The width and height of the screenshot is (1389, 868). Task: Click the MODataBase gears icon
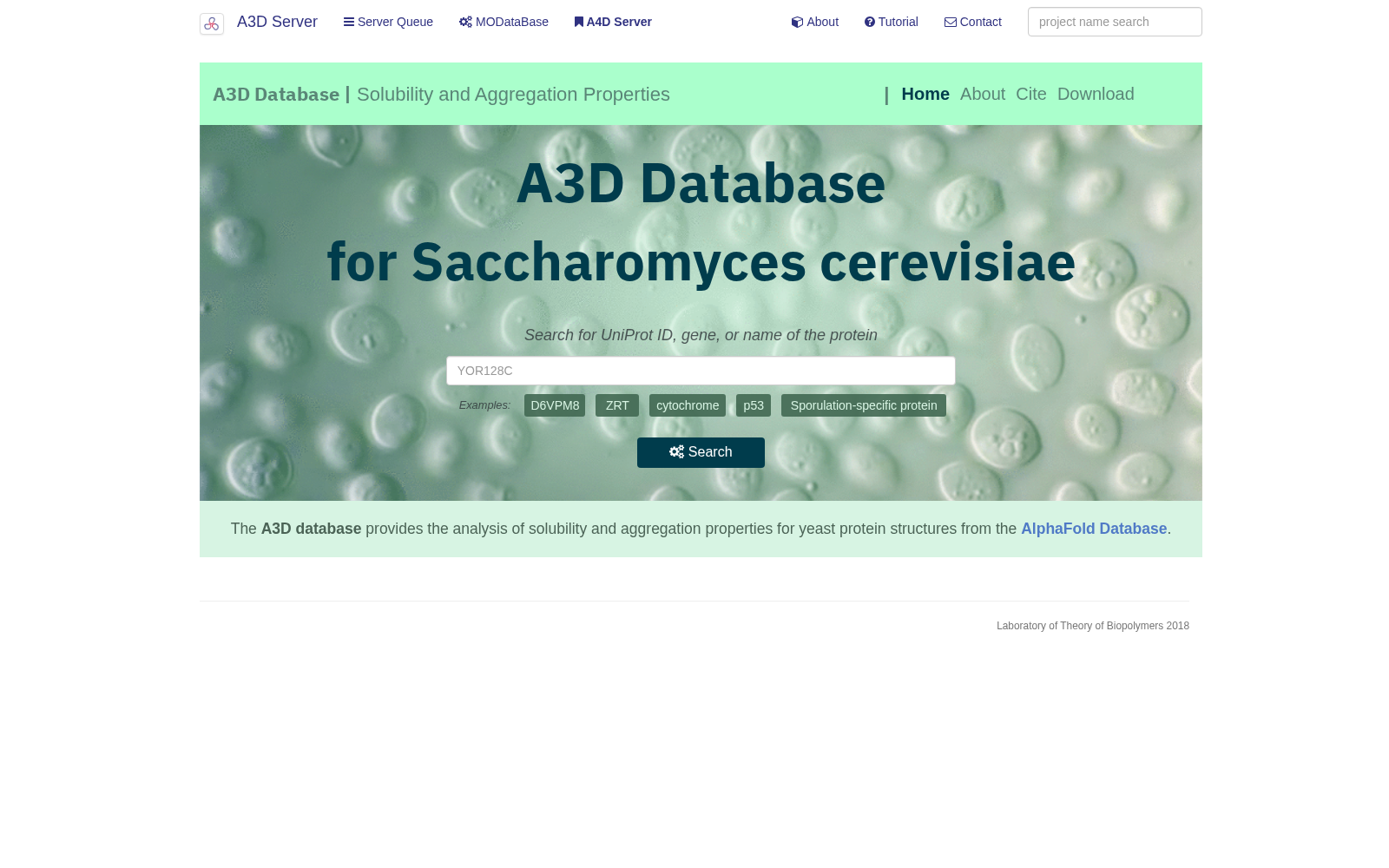coord(465,22)
